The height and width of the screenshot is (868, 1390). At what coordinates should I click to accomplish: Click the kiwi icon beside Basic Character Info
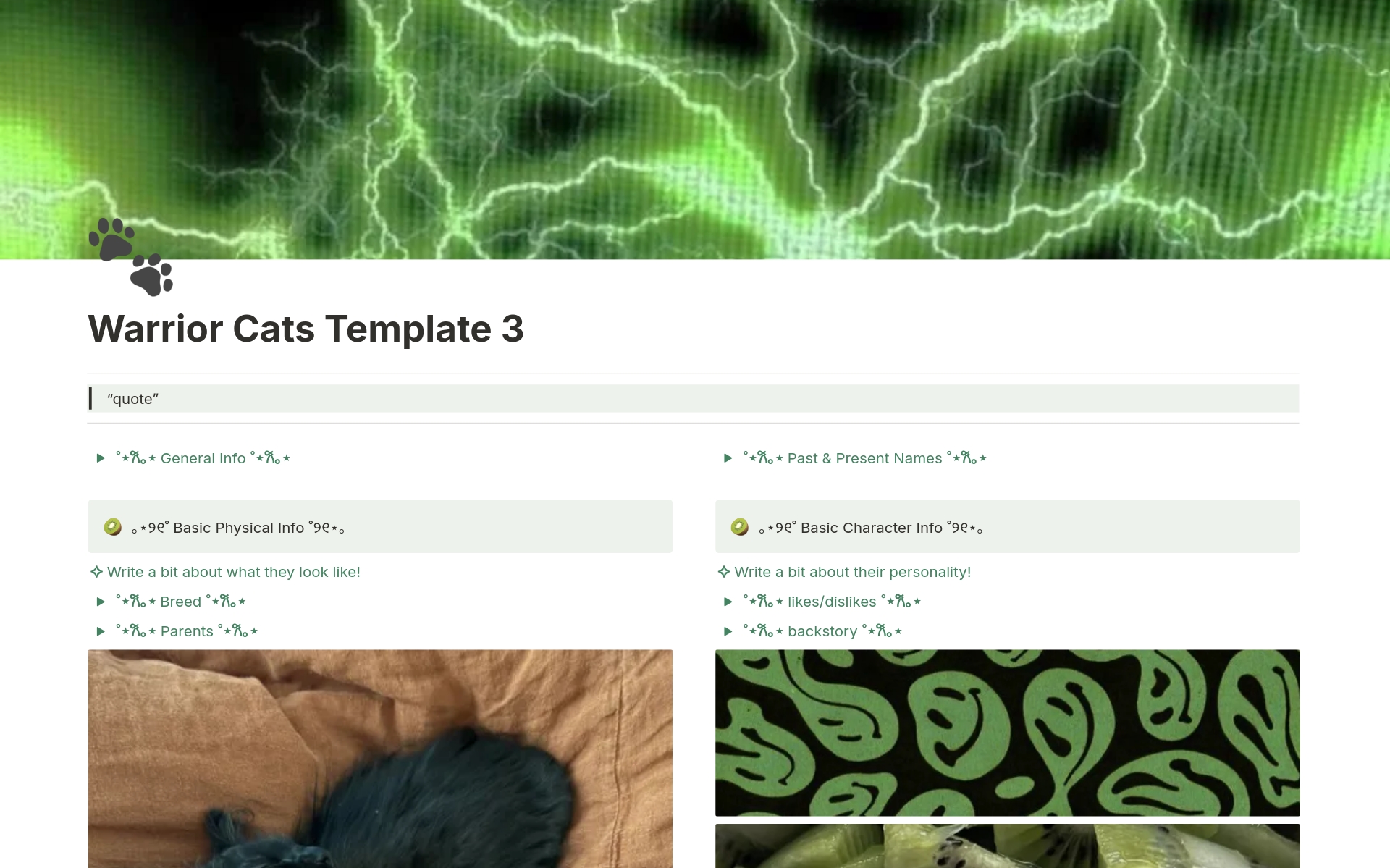tap(739, 527)
